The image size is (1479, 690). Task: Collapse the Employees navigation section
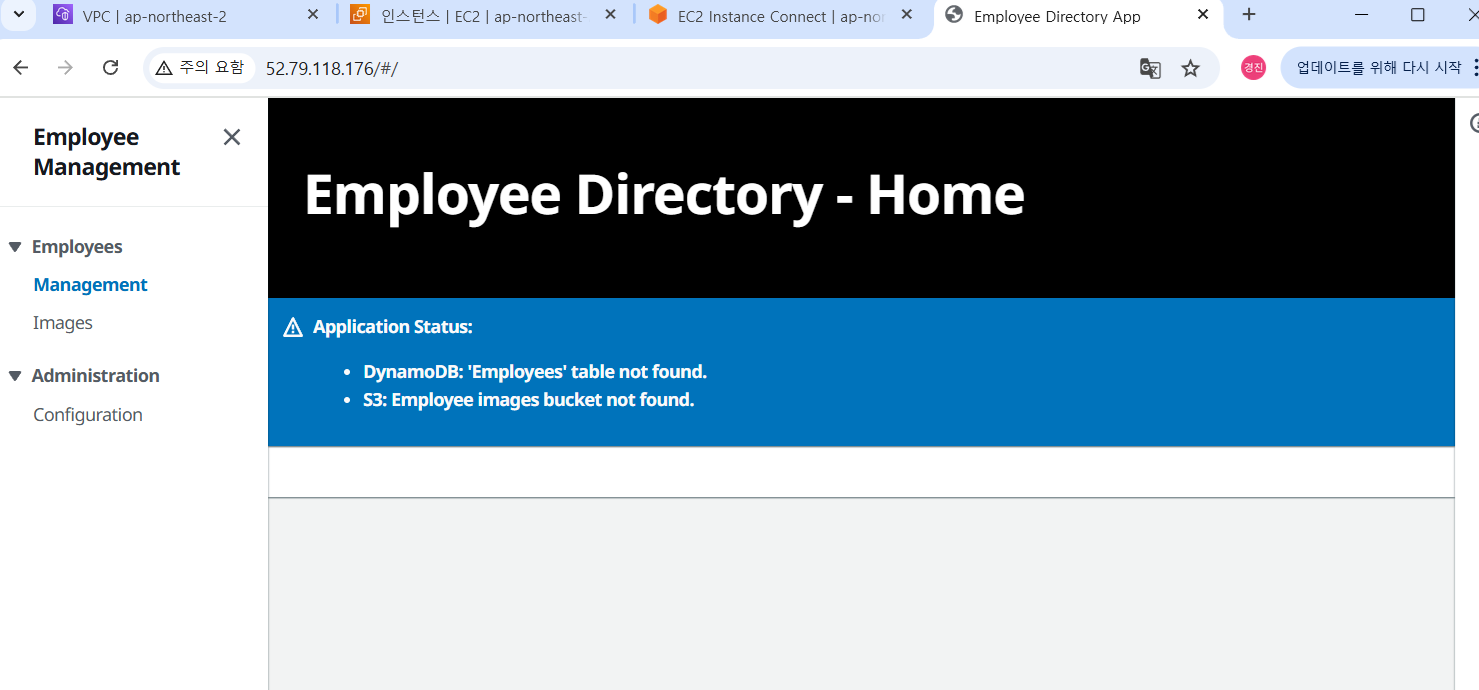point(14,247)
